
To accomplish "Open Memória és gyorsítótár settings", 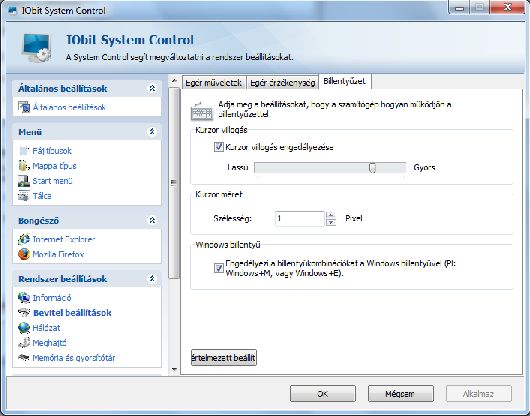I will (74, 358).
